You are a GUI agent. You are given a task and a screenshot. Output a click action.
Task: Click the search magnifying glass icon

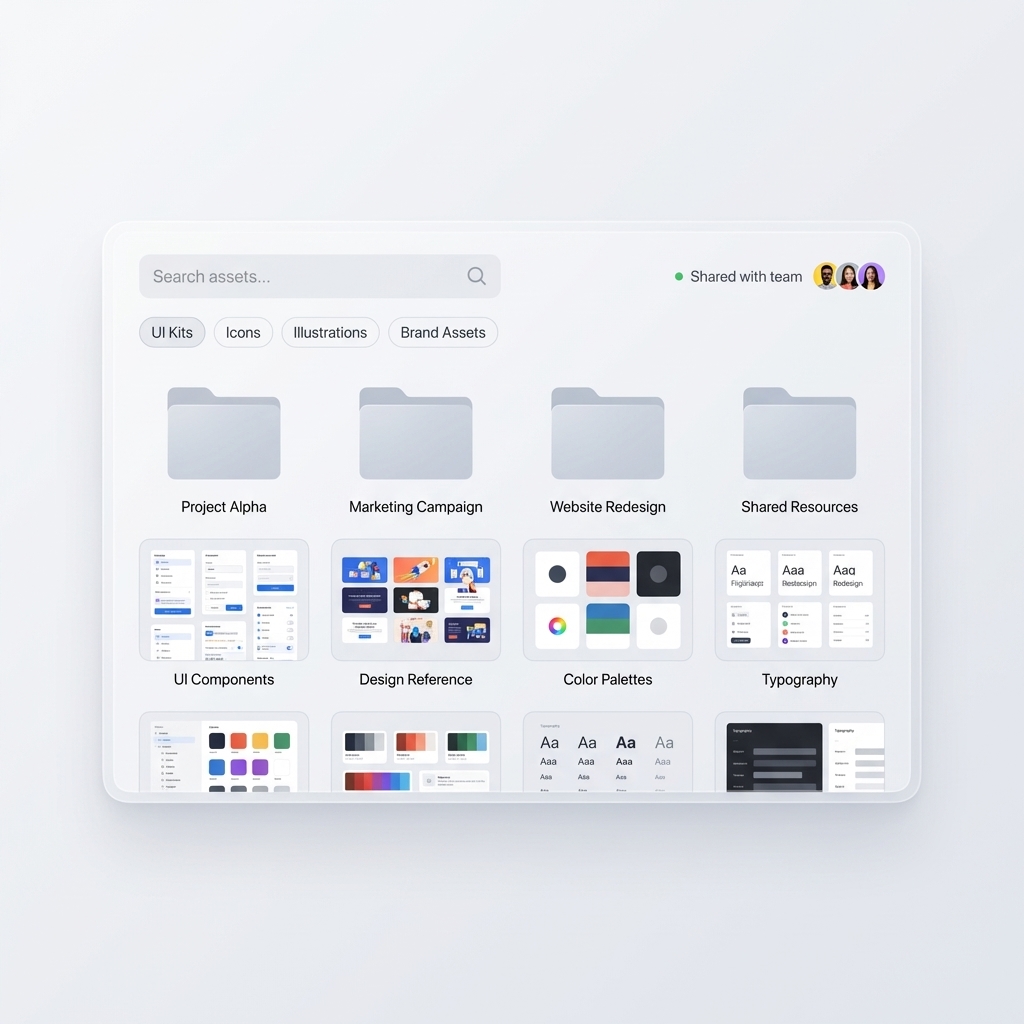click(476, 276)
